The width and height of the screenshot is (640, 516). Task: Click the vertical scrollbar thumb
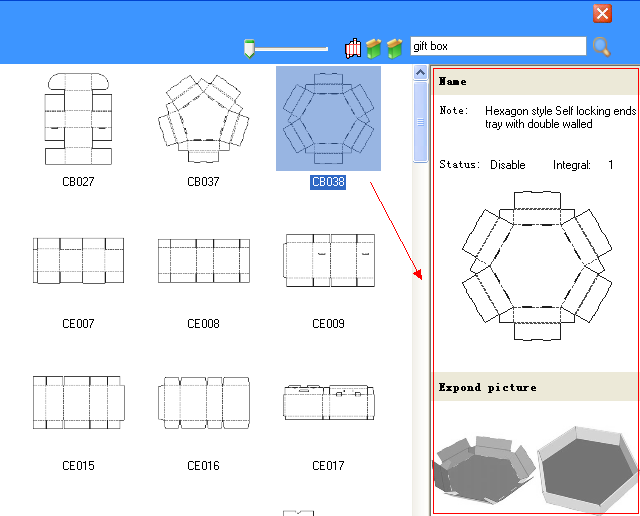coord(420,122)
